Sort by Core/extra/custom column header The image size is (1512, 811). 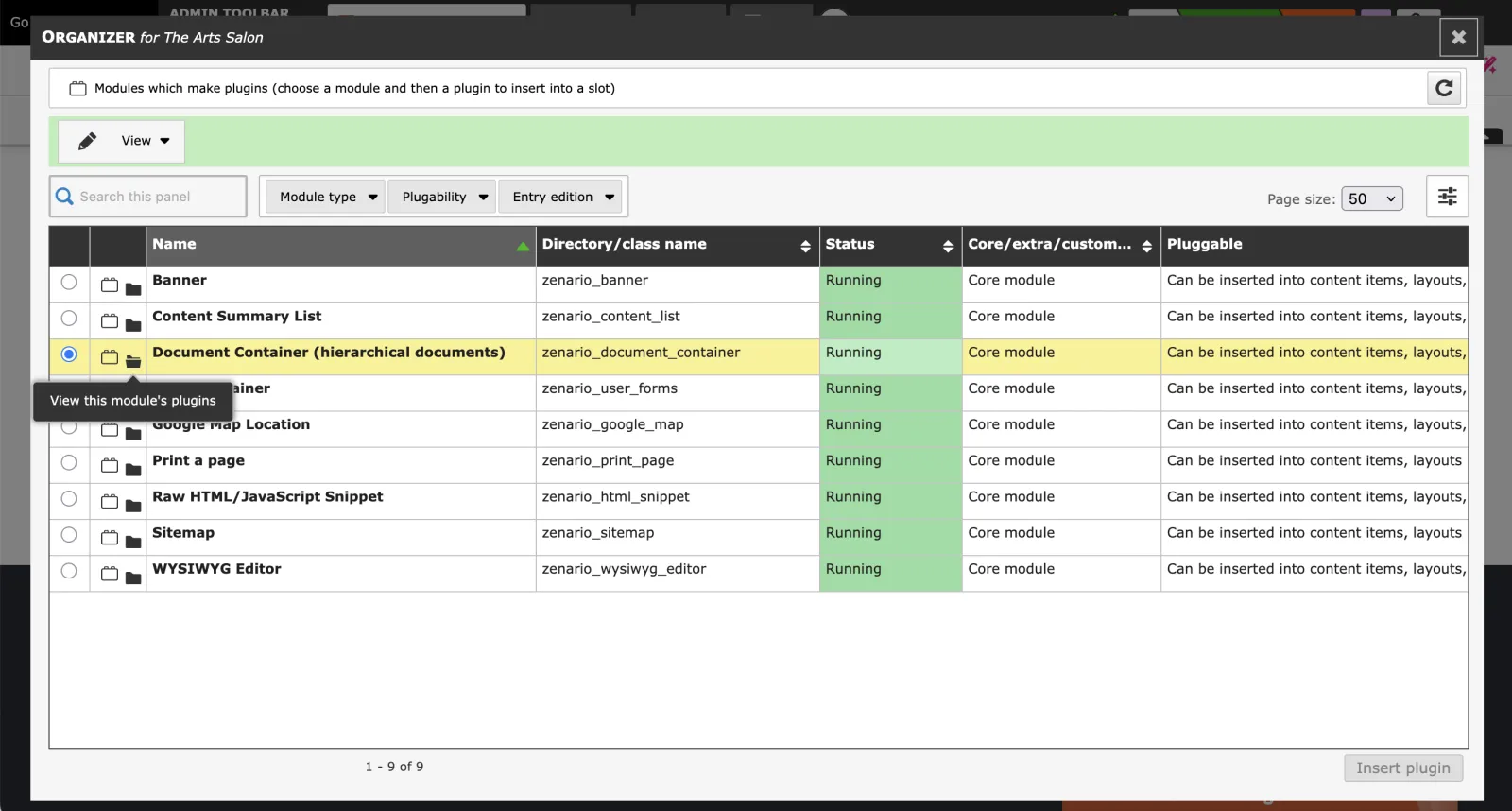pos(1060,245)
